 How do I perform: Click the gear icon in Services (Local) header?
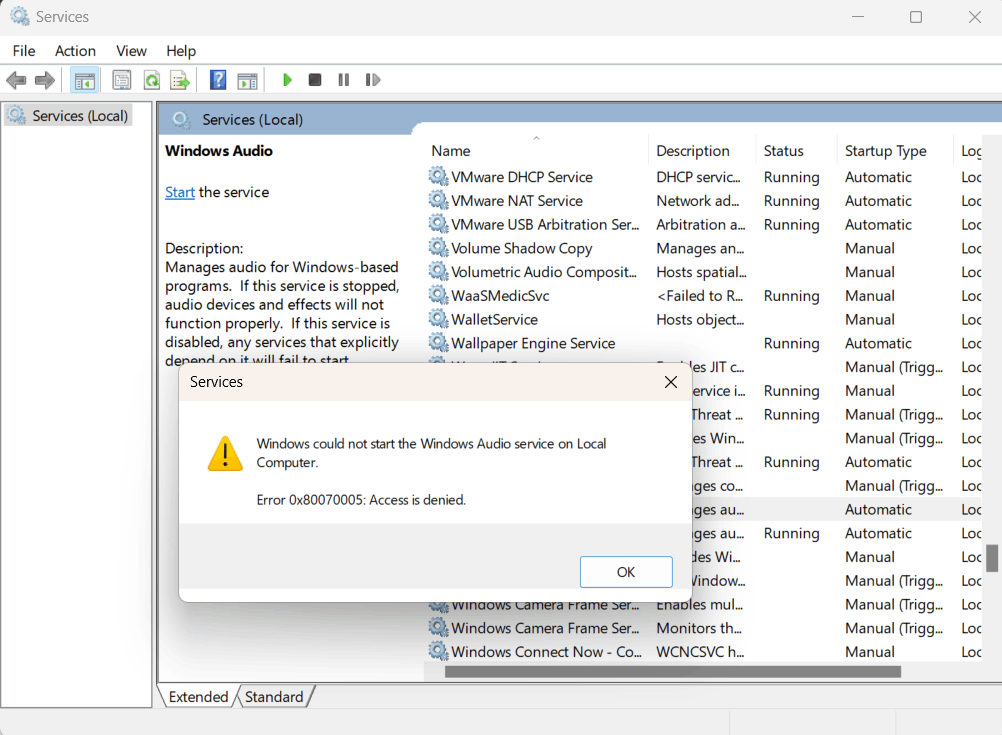coord(181,120)
